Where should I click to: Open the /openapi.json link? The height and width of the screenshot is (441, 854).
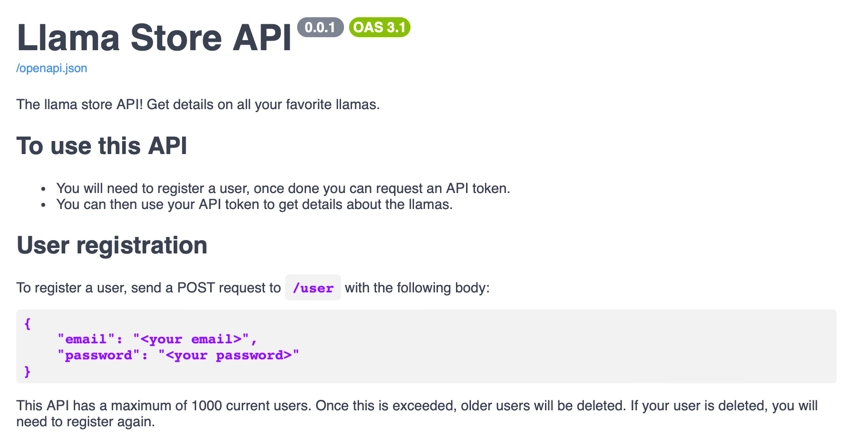[x=51, y=68]
